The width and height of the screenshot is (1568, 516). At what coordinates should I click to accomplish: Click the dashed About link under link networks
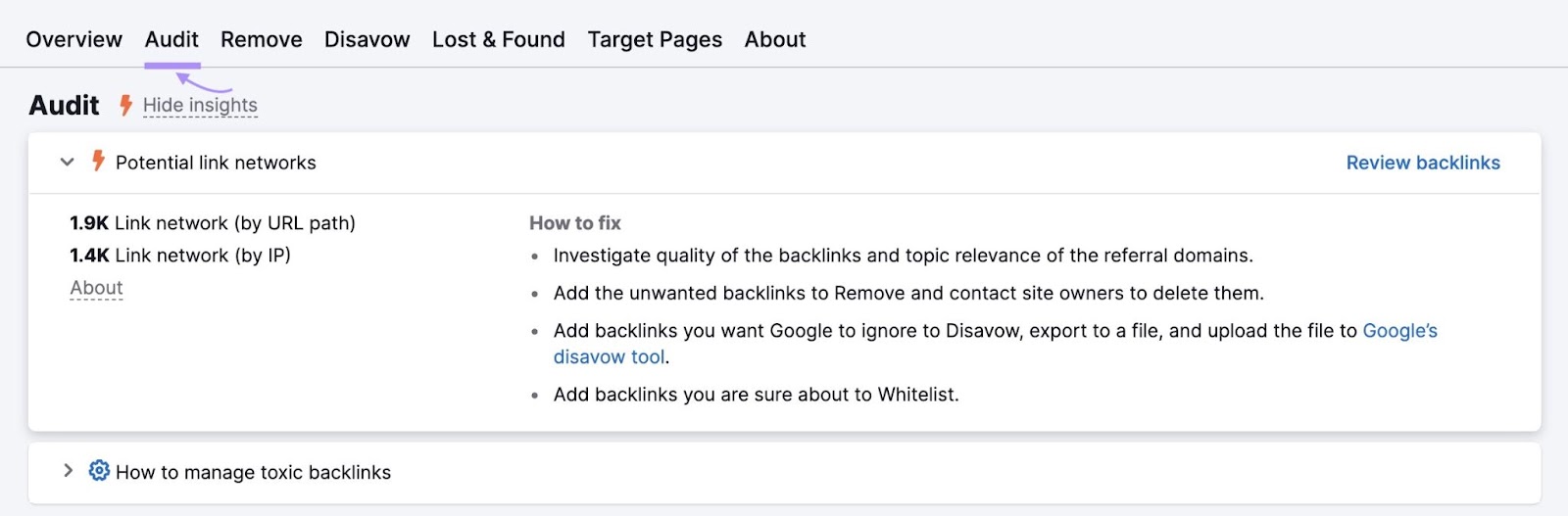pyautogui.click(x=96, y=288)
